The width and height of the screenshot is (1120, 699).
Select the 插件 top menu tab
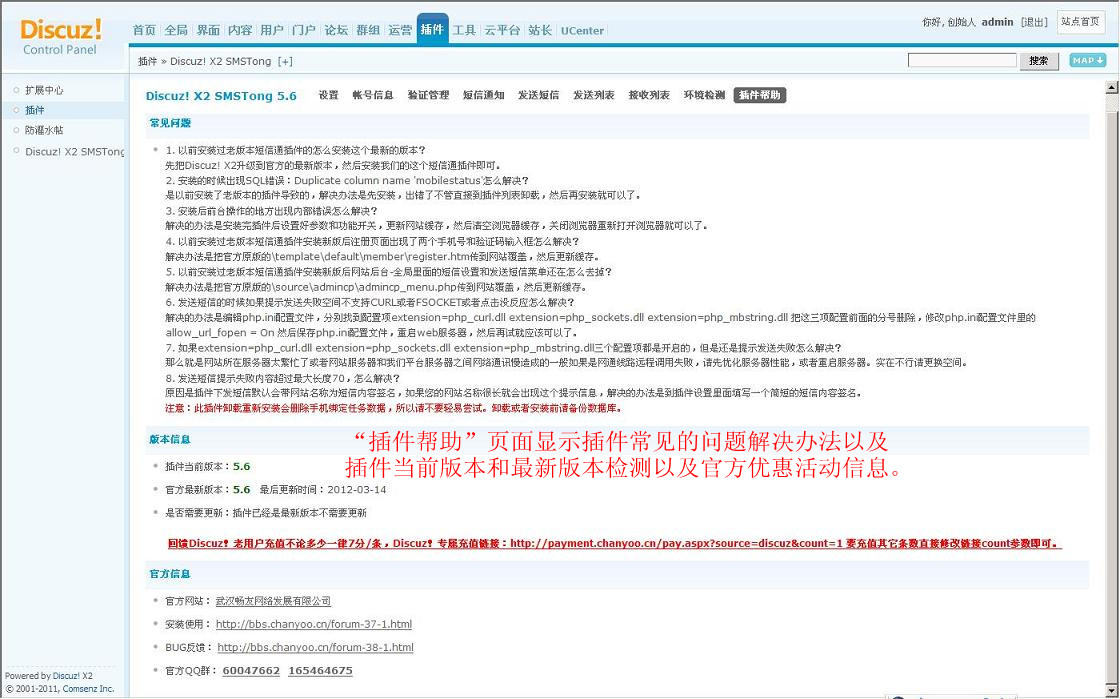pos(433,29)
